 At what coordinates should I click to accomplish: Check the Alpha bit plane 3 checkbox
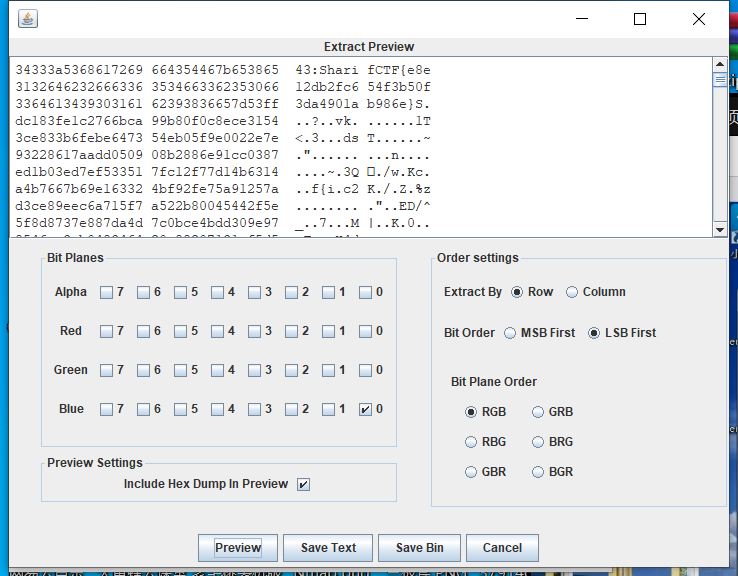(254, 293)
